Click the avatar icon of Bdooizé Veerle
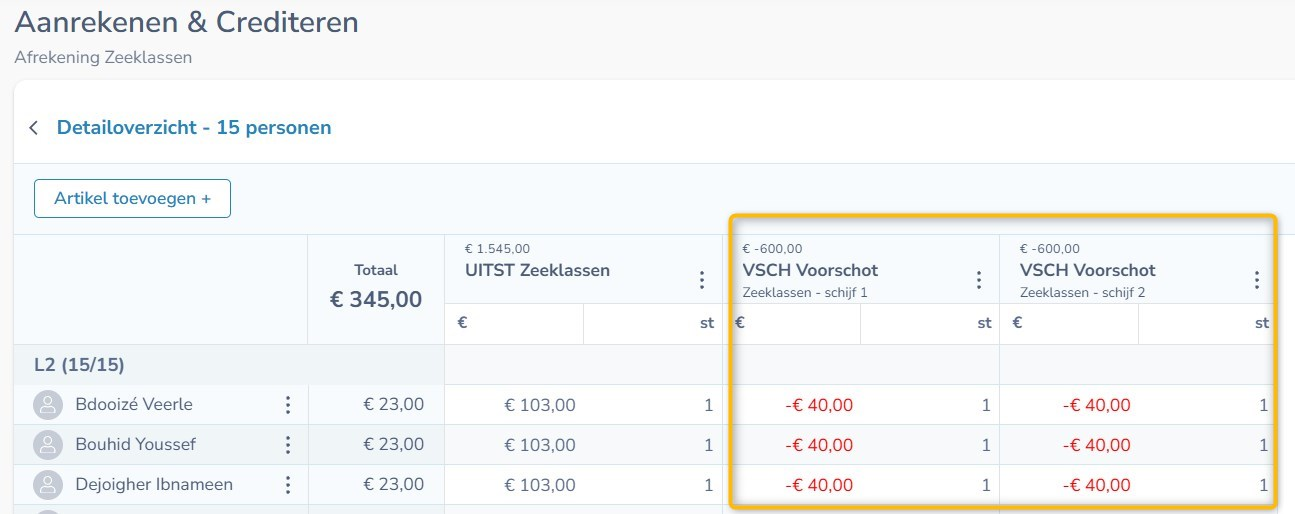Screen dimensions: 1295x514 [x=47, y=405]
